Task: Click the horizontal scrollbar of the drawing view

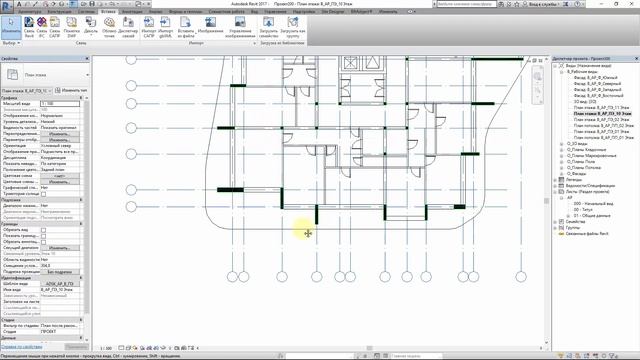Action: pyautogui.click(x=369, y=348)
